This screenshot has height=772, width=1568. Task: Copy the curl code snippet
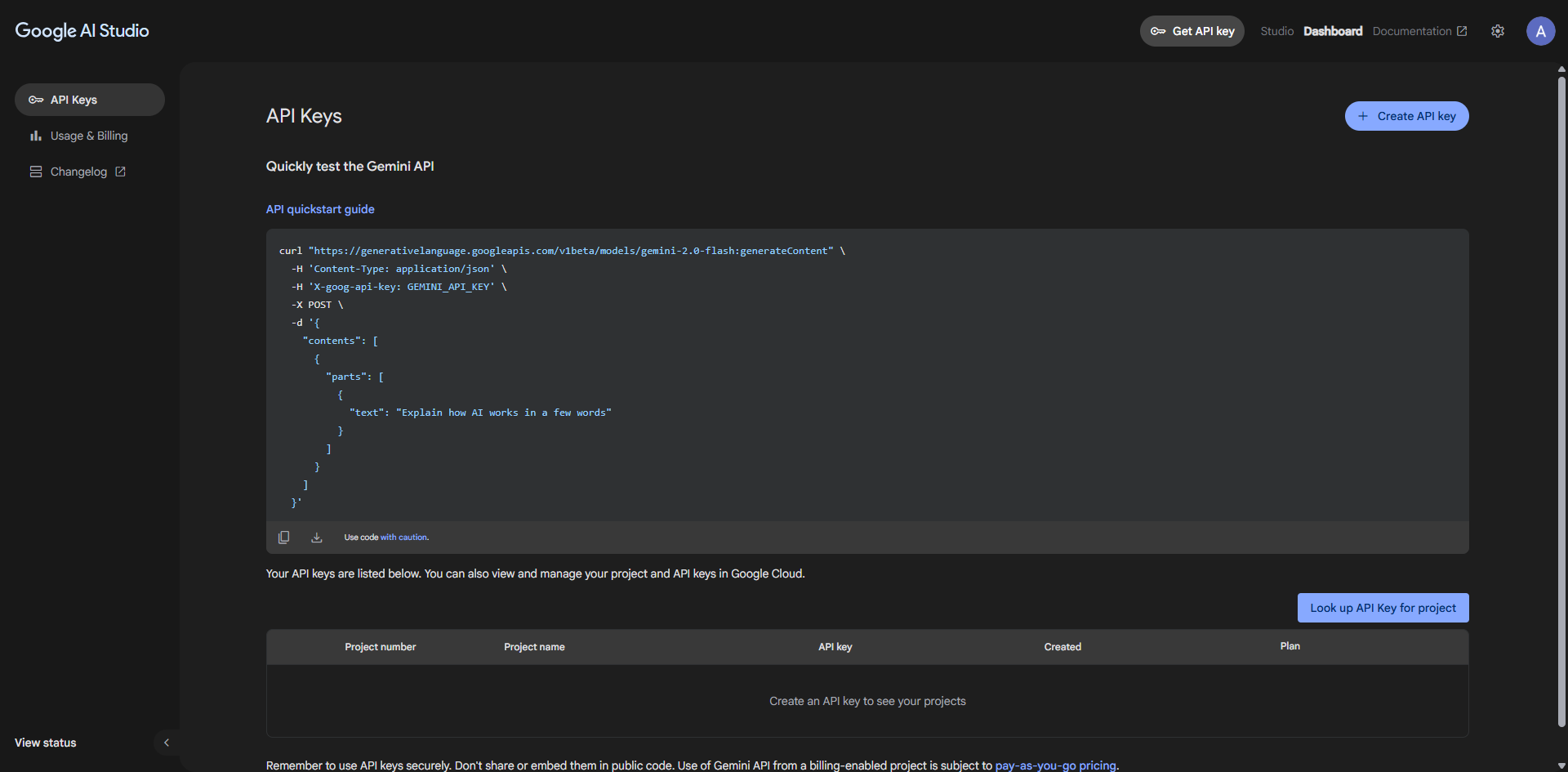[x=283, y=538]
